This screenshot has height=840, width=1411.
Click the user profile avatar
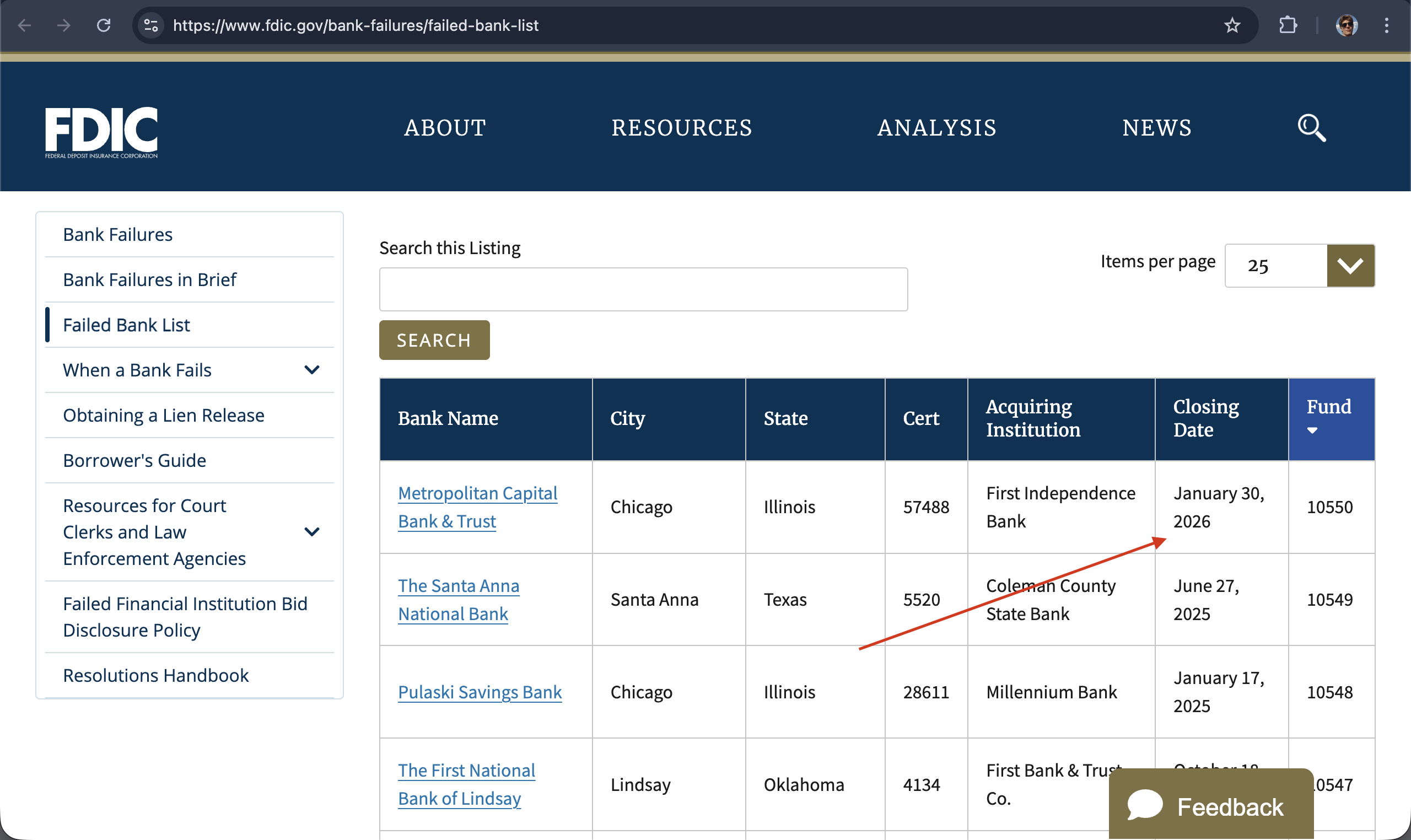(1346, 25)
